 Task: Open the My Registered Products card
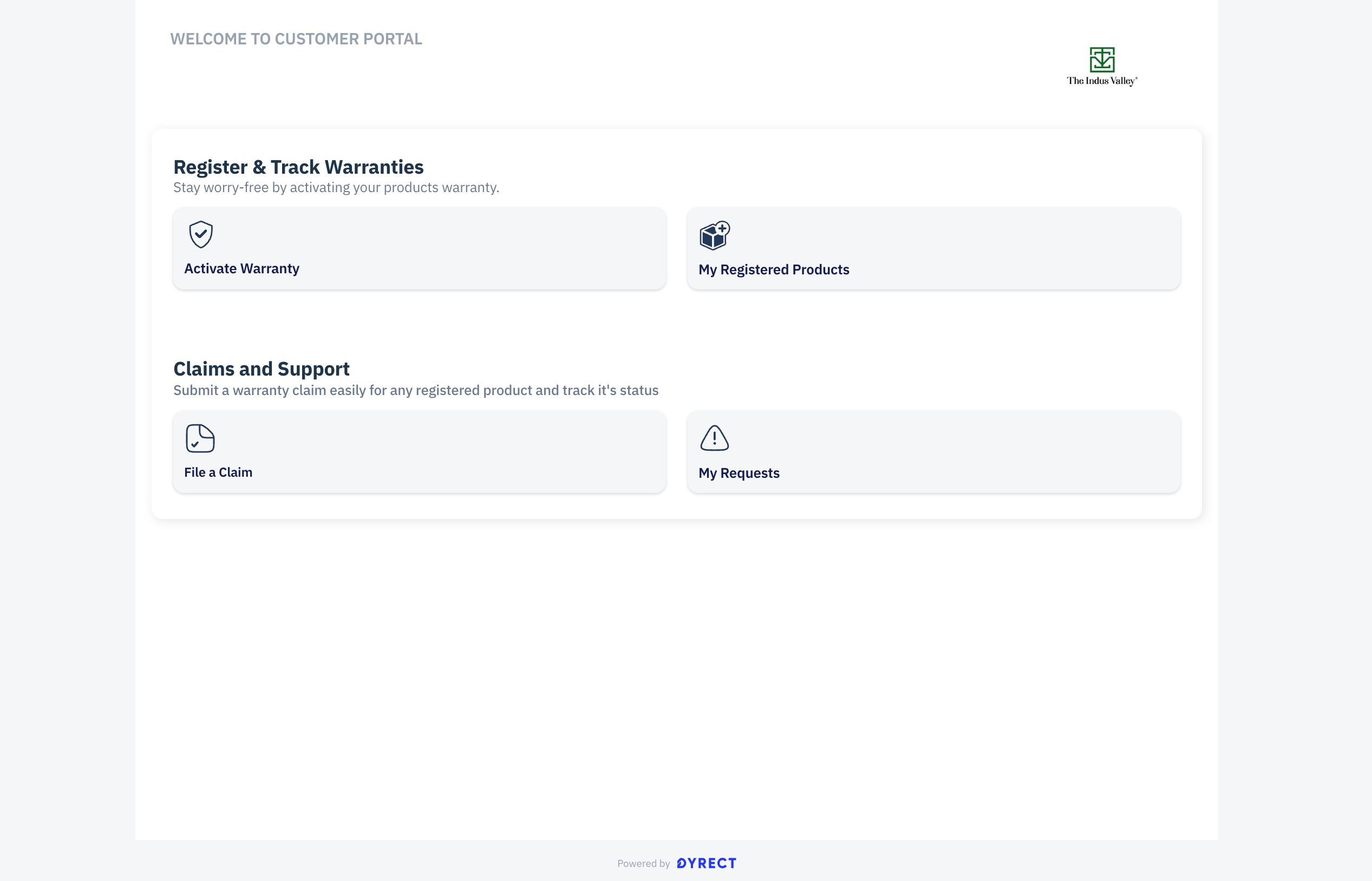(x=933, y=248)
